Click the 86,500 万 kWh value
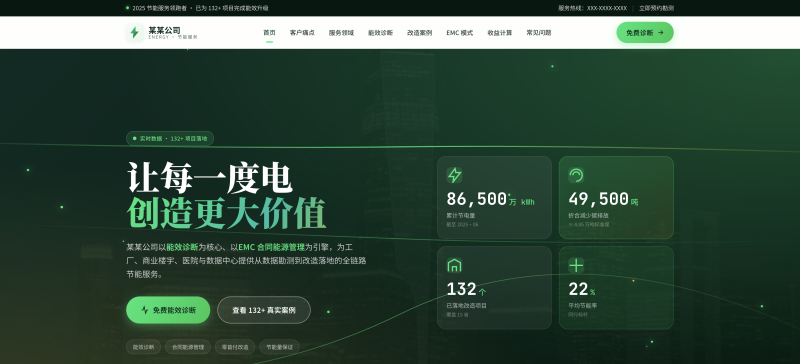 coord(490,199)
